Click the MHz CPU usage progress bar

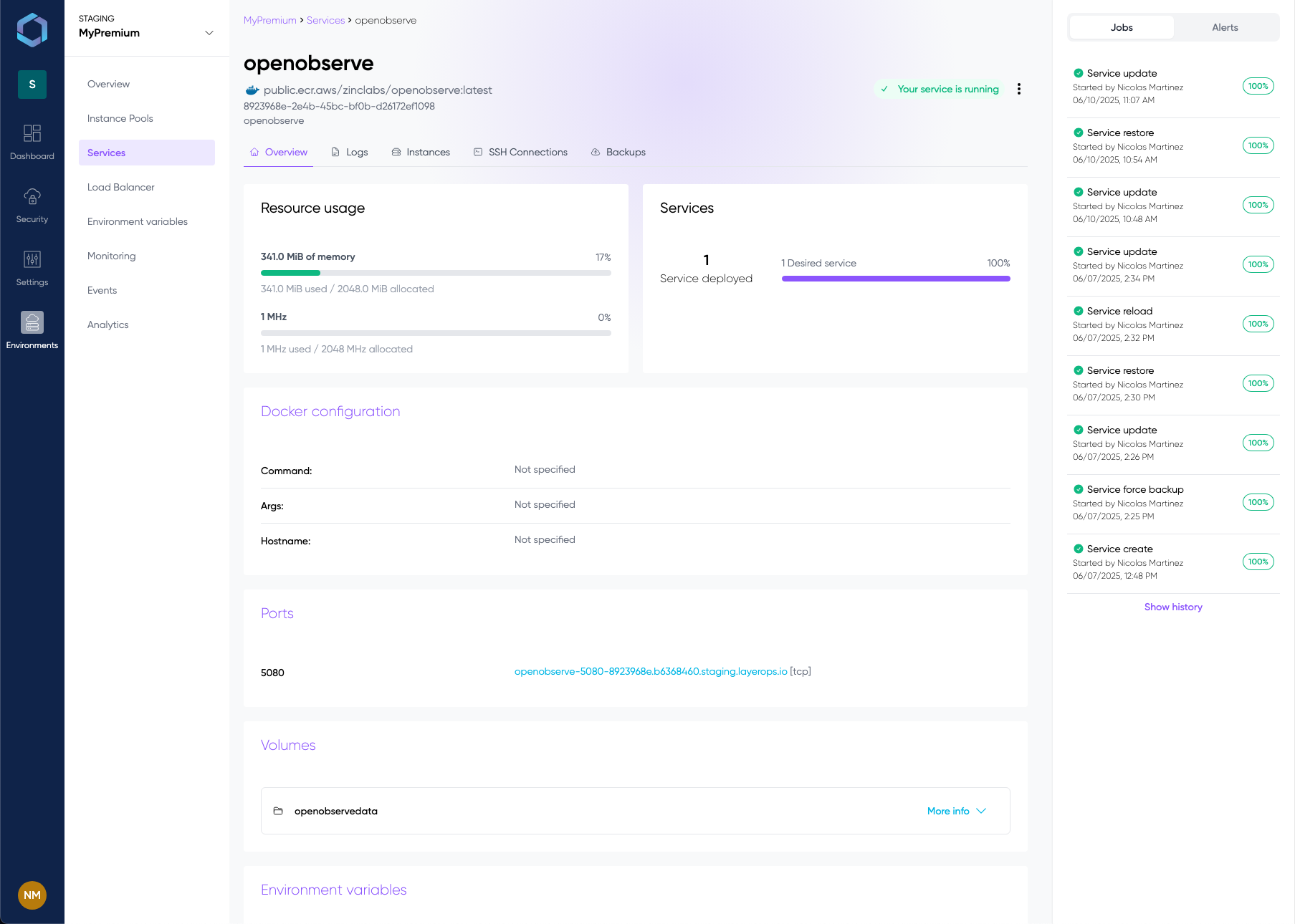pyautogui.click(x=436, y=333)
